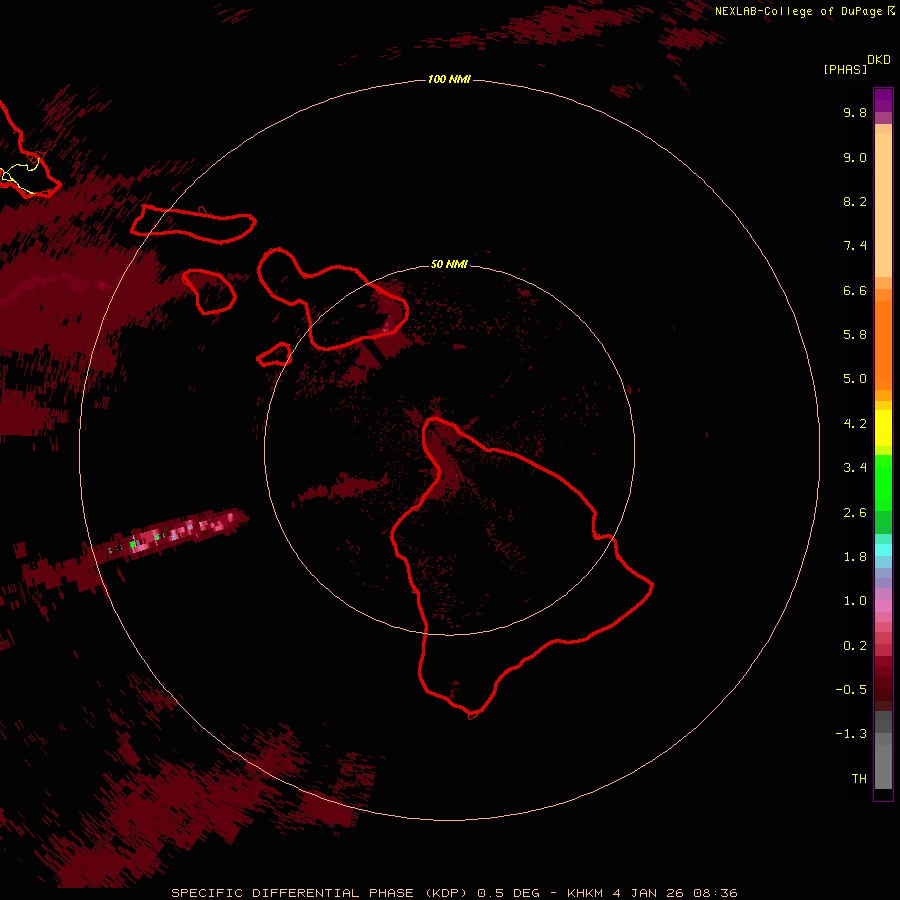Click the [PHAS] legend unit label

point(845,70)
